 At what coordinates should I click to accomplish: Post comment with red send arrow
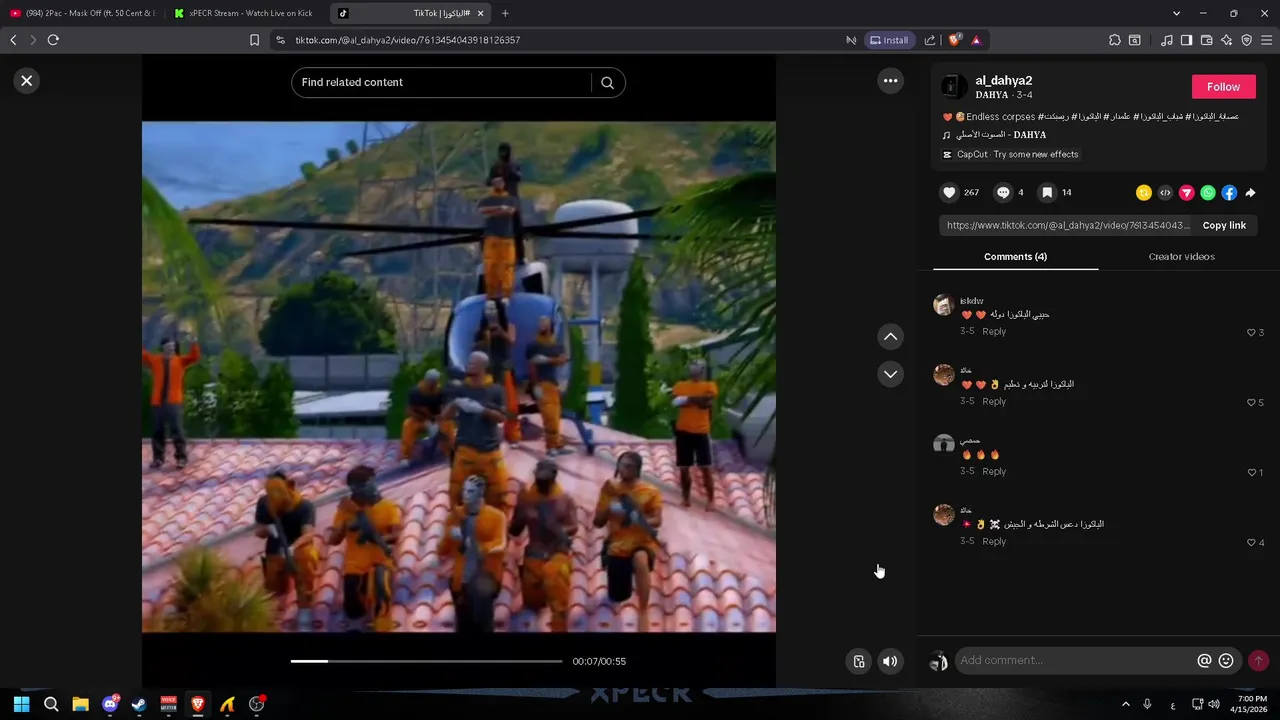[1258, 661]
